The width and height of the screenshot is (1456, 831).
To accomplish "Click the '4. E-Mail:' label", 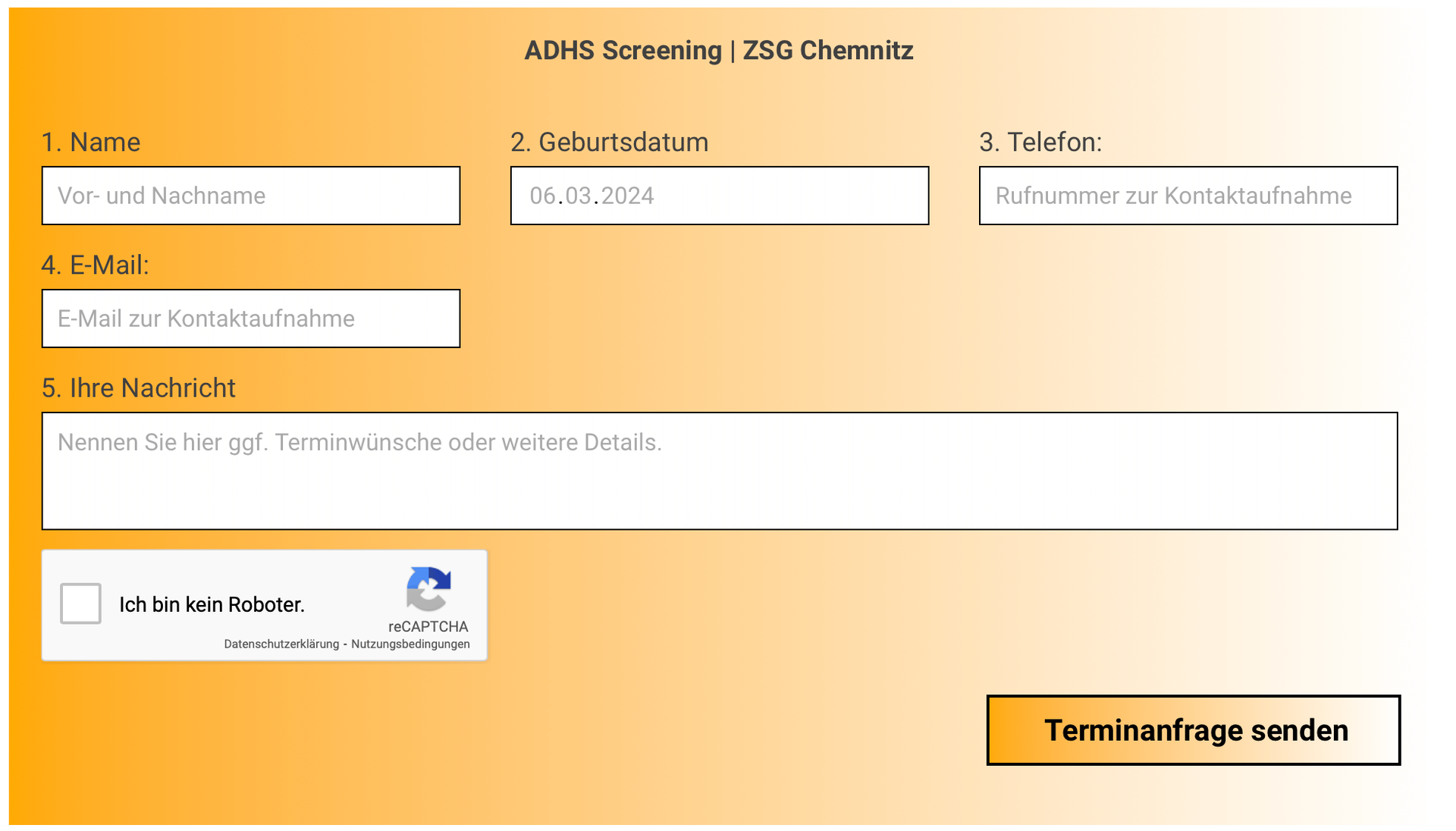I will [96, 265].
